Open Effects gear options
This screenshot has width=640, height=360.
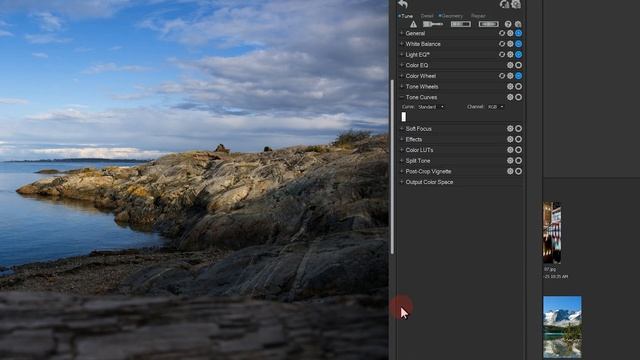pos(510,139)
